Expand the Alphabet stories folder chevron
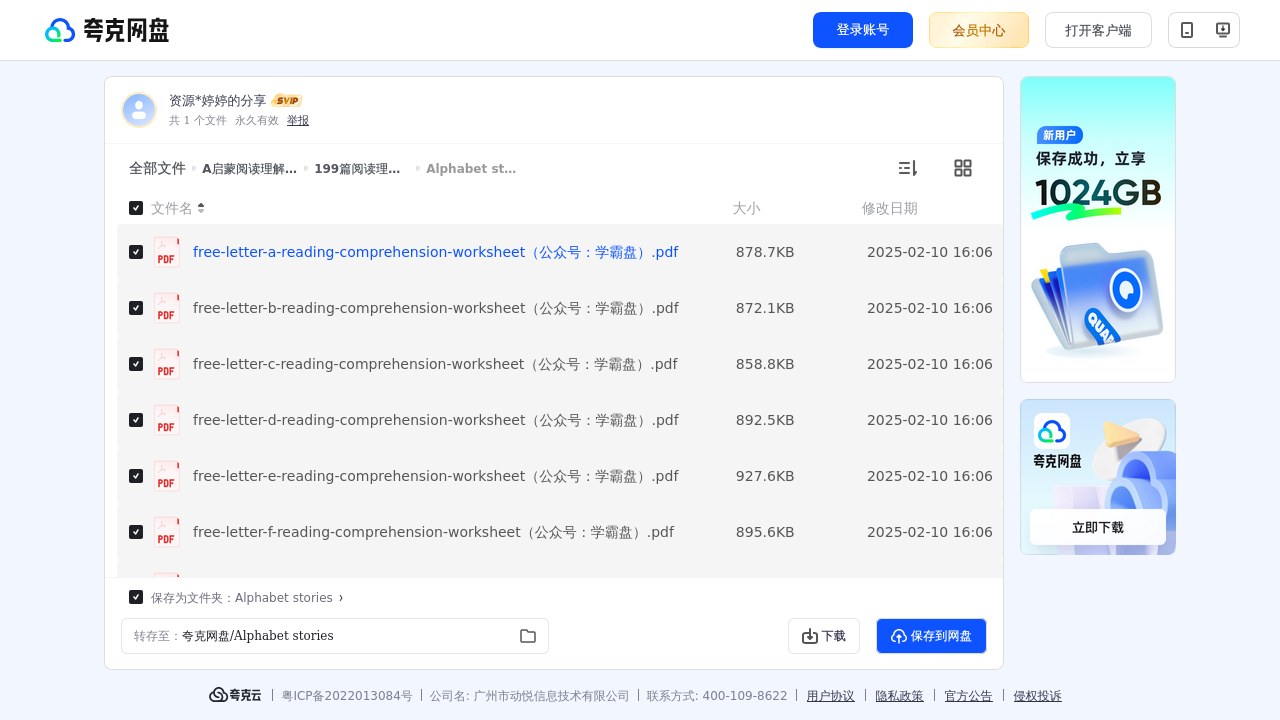1280x720 pixels. click(x=341, y=598)
